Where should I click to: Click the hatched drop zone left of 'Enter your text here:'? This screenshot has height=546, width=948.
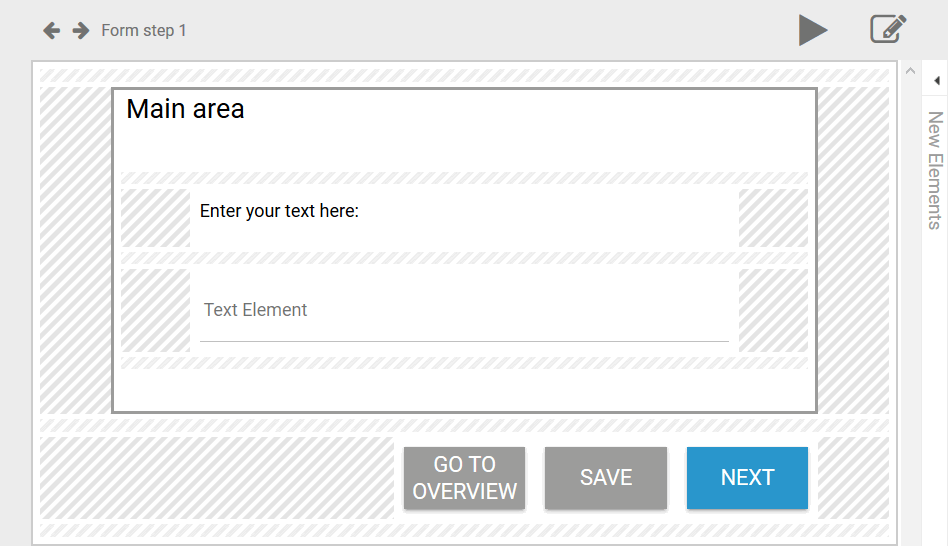(x=155, y=218)
